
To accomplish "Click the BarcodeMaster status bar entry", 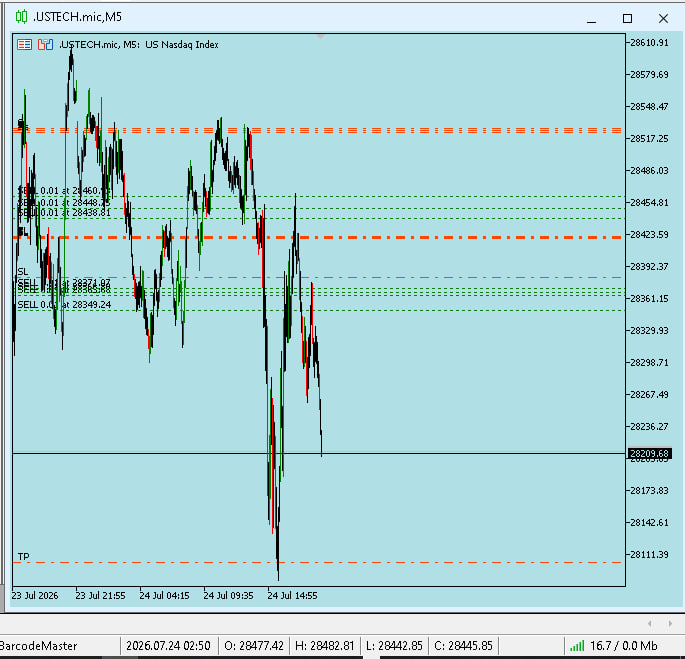I will tap(38, 645).
